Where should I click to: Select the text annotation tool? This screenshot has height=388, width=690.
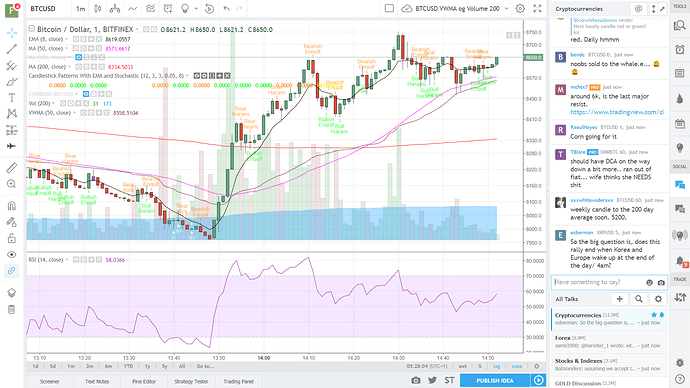[12, 98]
